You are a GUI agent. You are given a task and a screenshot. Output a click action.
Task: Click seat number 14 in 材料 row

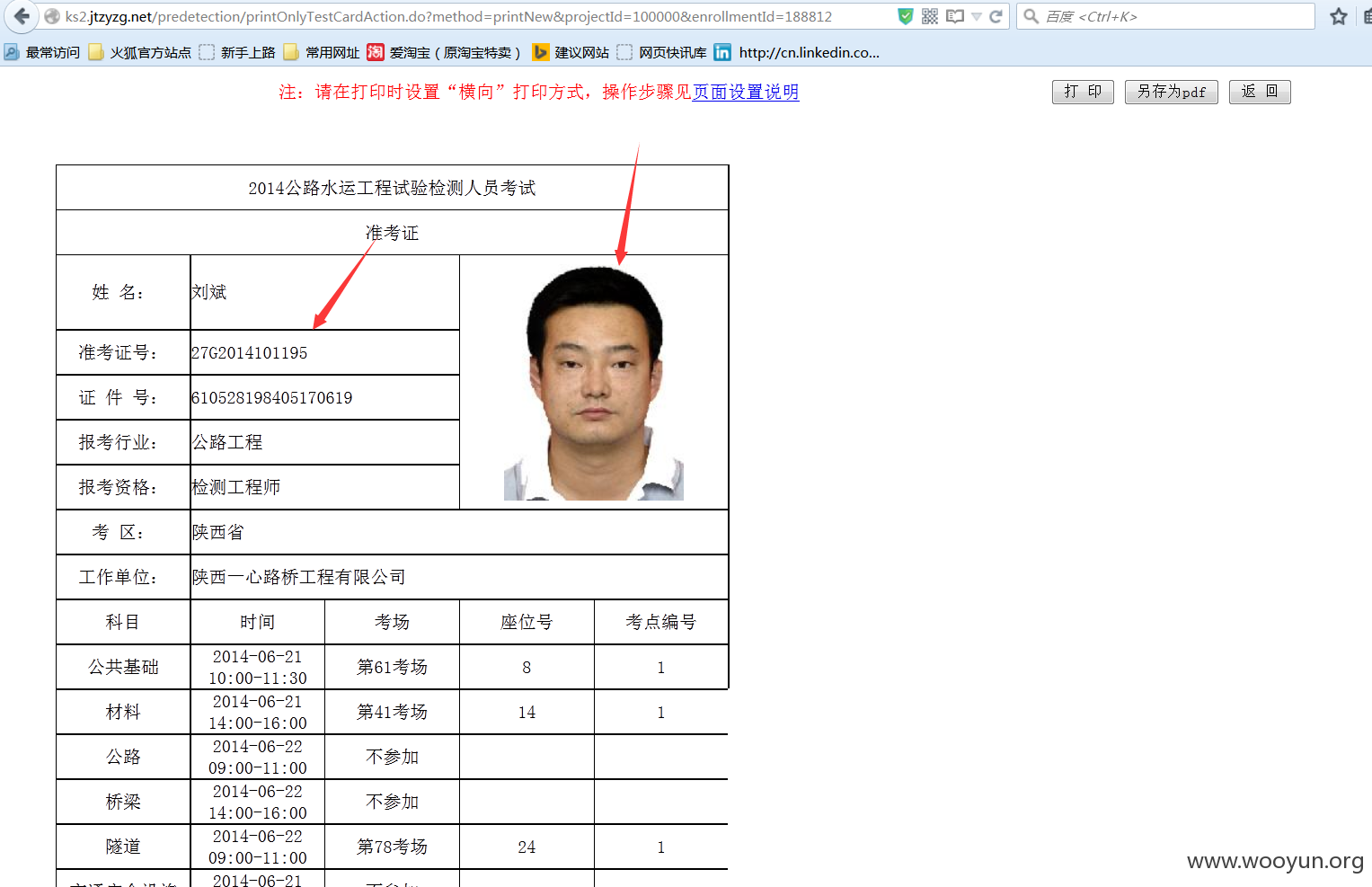tap(527, 712)
